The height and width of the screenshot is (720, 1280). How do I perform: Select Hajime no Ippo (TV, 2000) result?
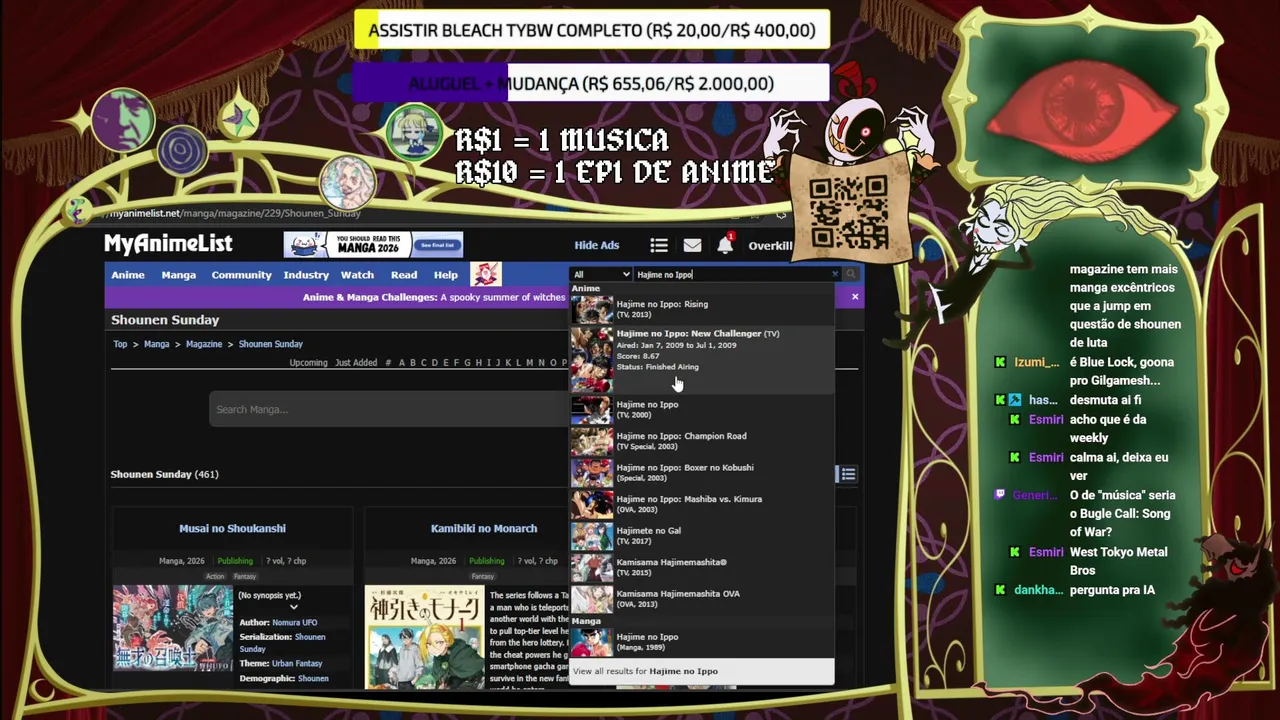(x=702, y=409)
